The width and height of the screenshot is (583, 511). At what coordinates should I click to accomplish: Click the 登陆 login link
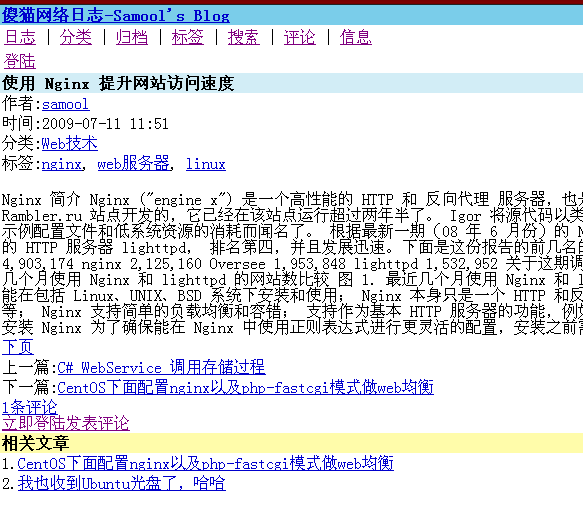(x=20, y=61)
